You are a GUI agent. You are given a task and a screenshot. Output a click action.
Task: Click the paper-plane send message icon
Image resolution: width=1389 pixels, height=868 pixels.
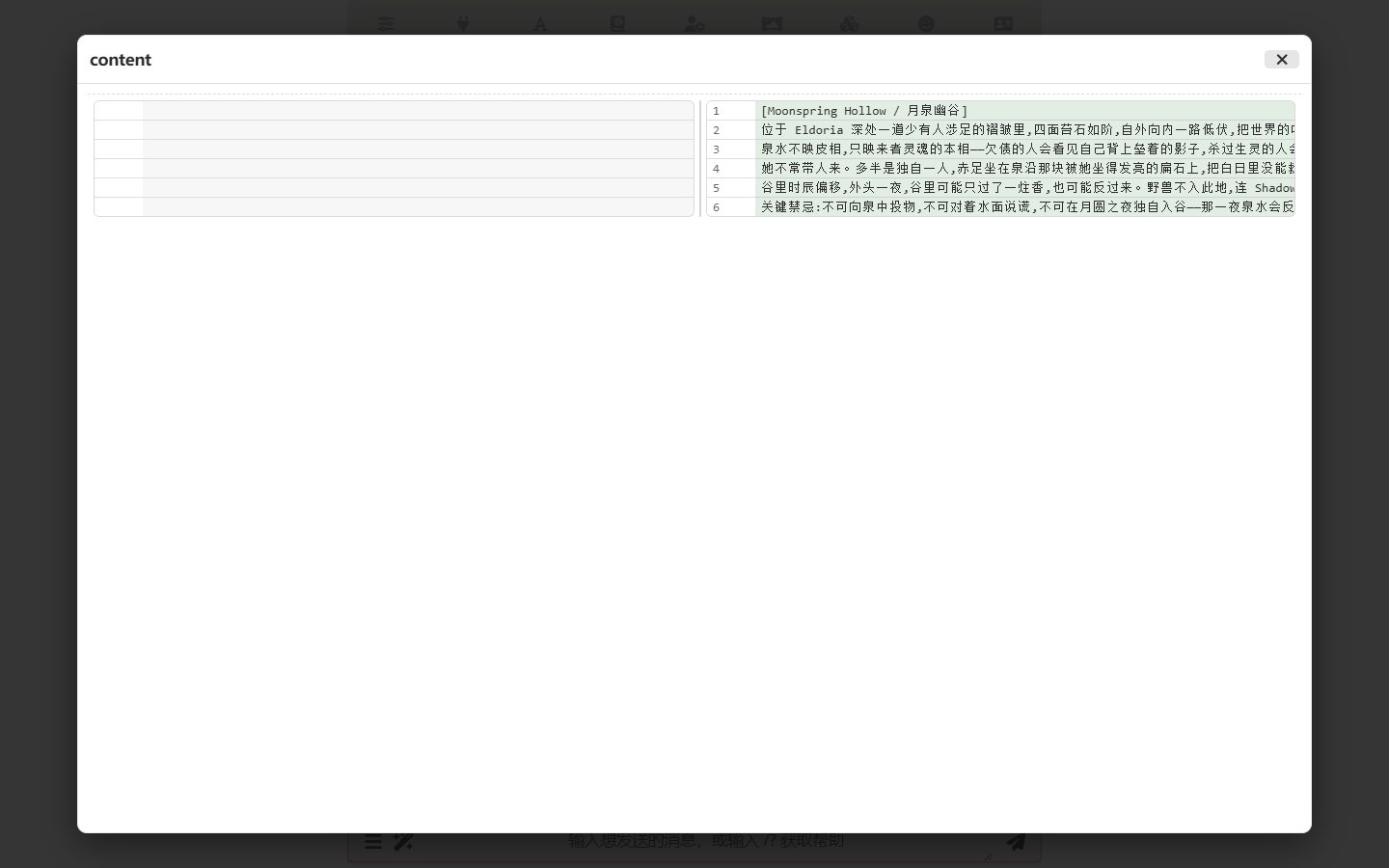tap(1016, 842)
